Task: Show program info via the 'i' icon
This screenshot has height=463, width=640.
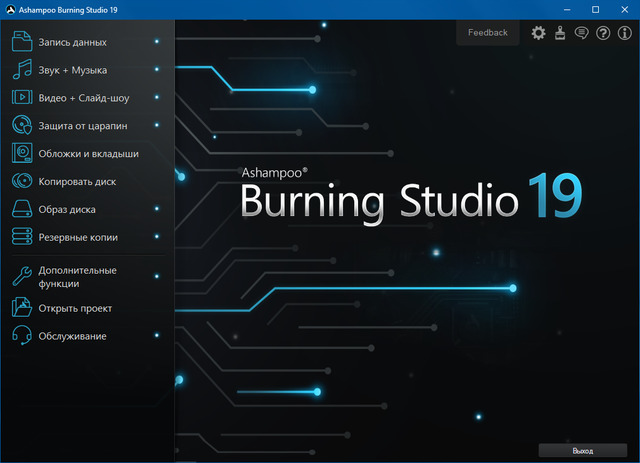Action: pos(624,33)
